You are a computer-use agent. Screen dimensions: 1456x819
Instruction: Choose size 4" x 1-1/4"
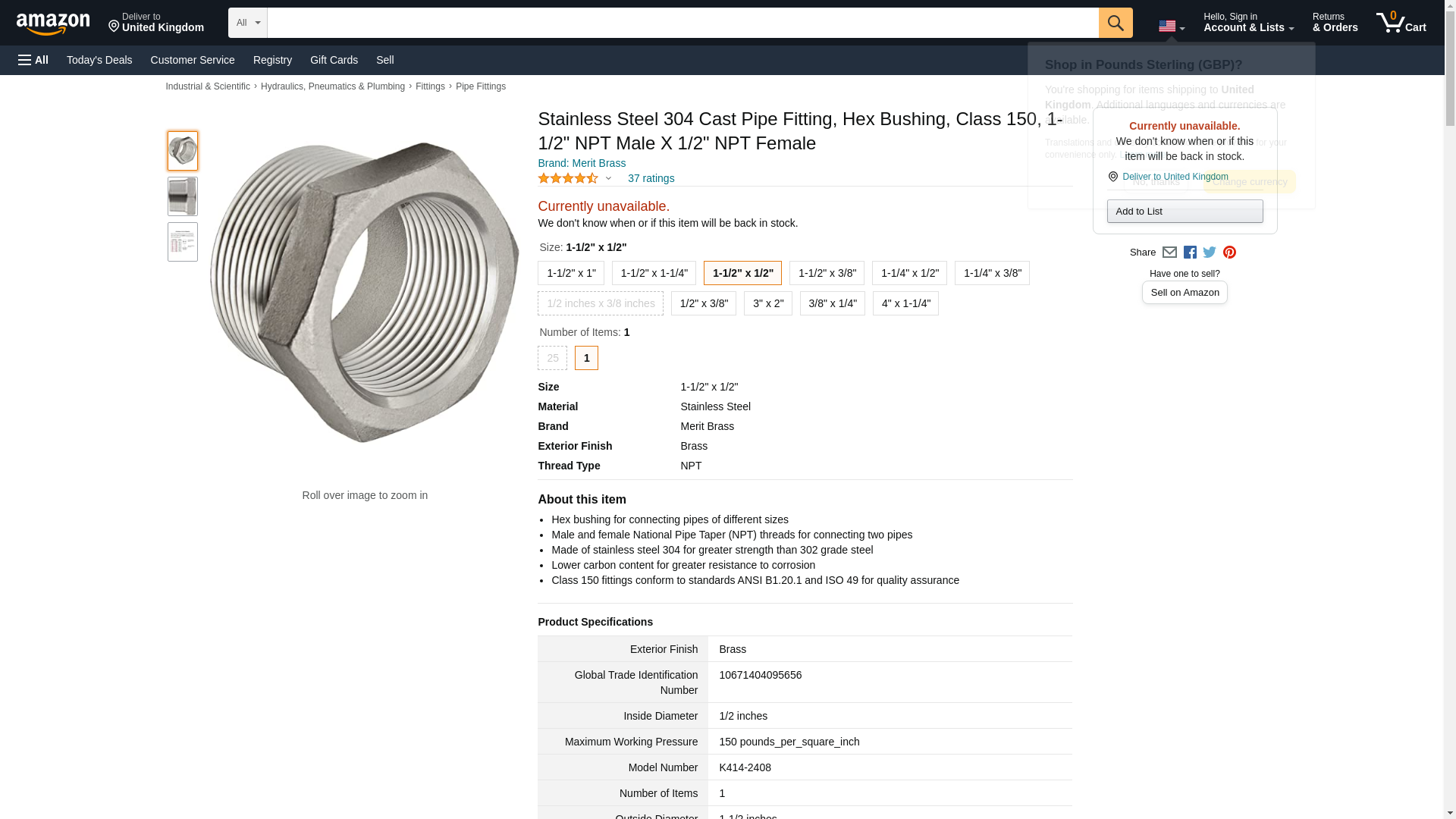click(905, 303)
